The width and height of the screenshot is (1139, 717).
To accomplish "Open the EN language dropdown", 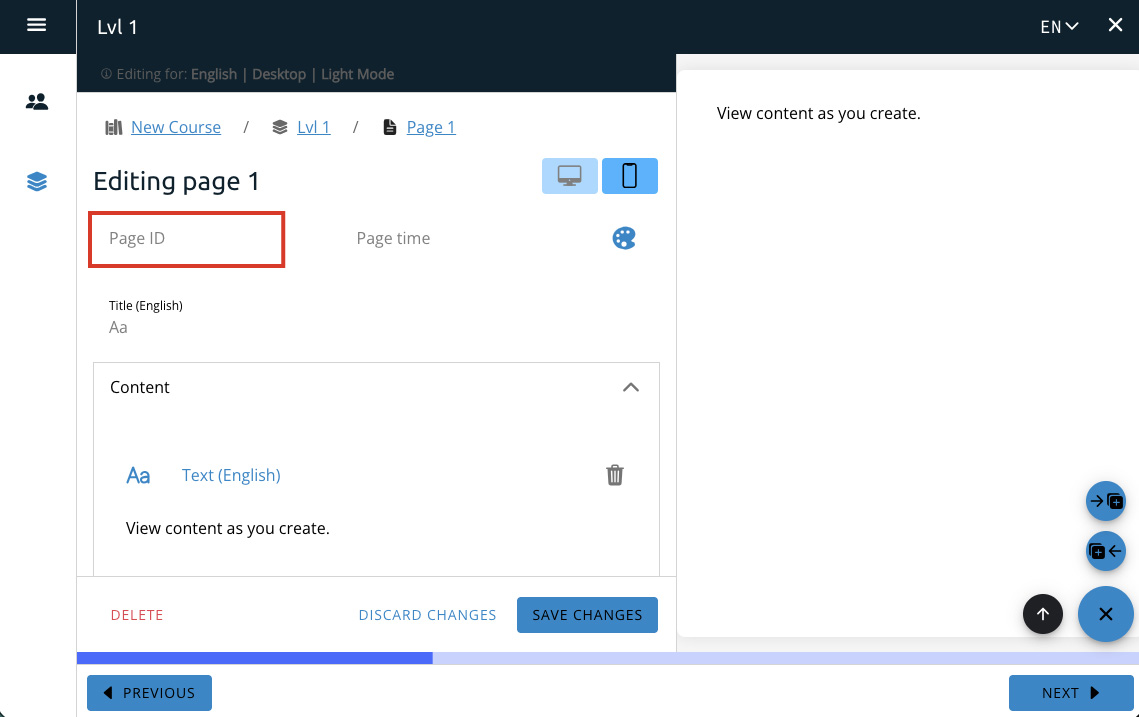I will click(1059, 27).
